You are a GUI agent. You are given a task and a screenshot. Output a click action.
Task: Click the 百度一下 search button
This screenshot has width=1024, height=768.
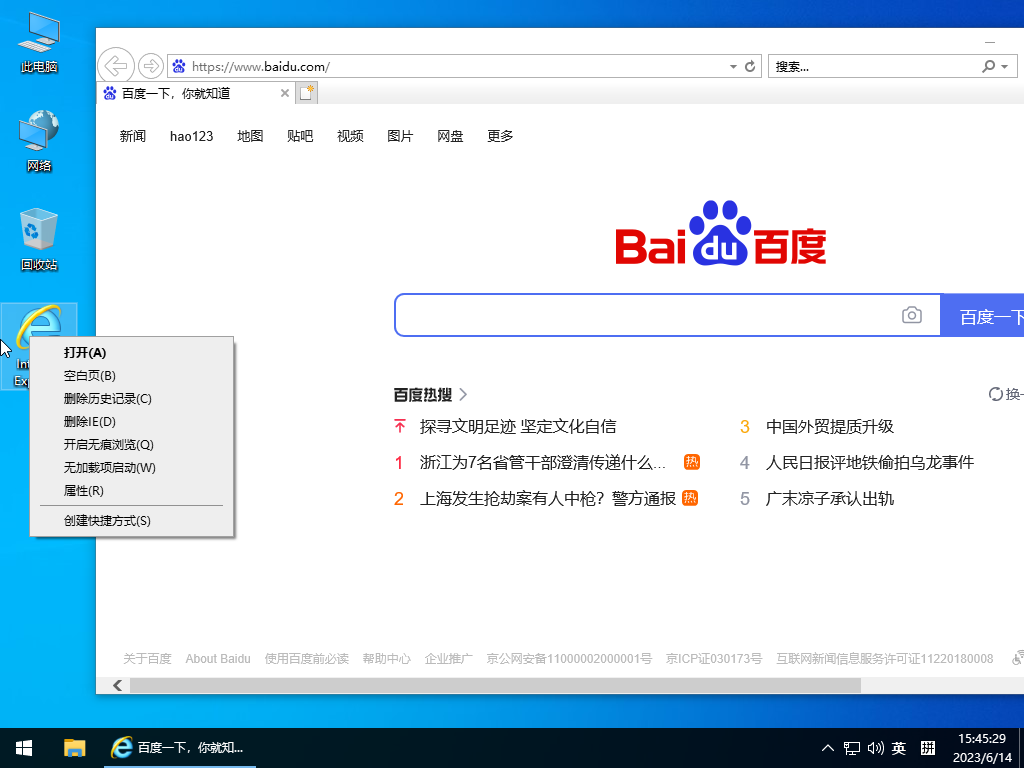982,315
